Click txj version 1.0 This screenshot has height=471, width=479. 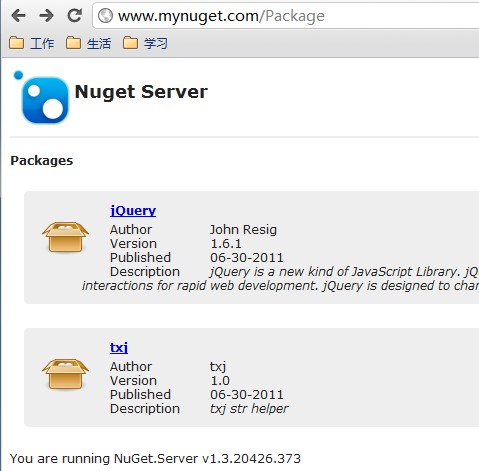(220, 381)
